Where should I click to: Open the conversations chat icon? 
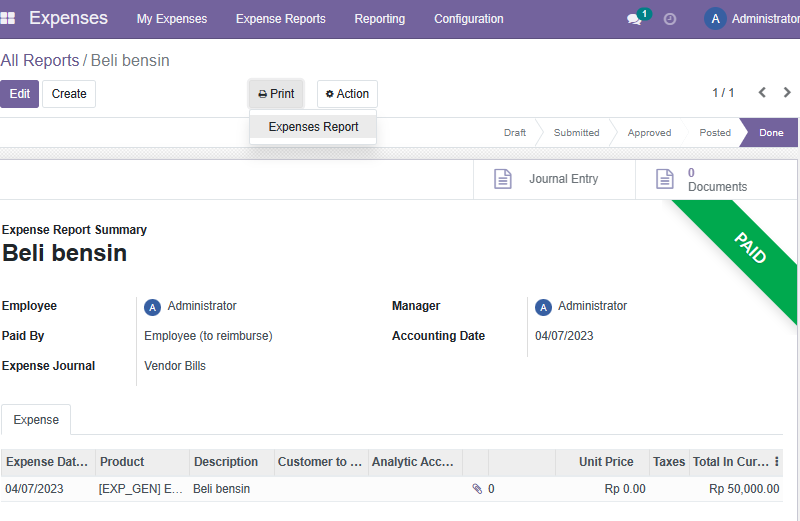click(x=634, y=19)
